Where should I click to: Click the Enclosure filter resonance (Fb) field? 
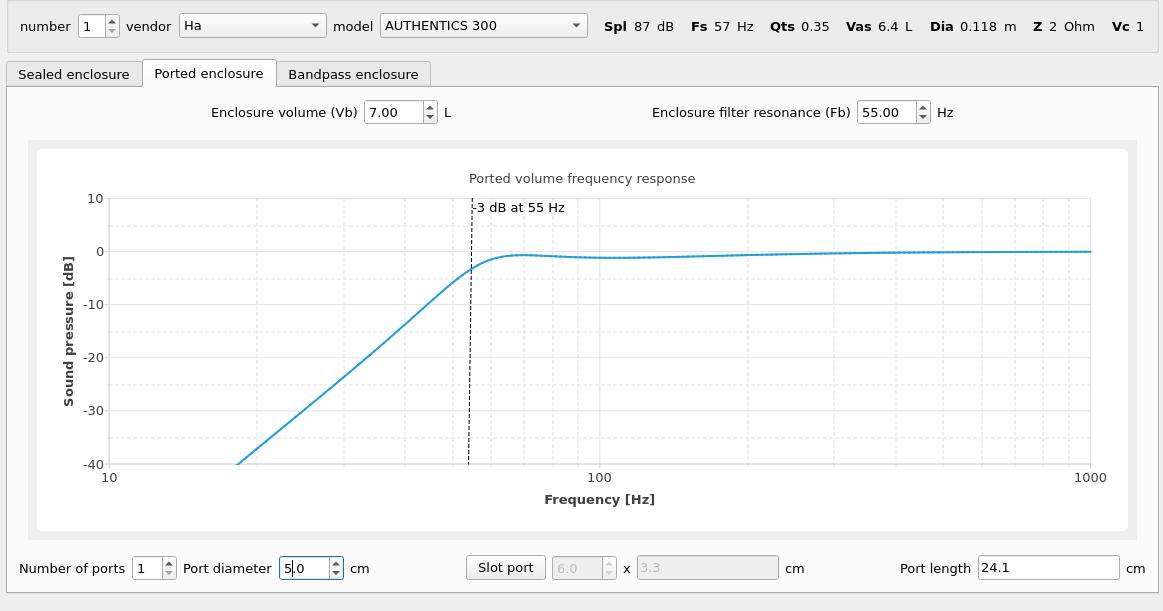(x=883, y=113)
